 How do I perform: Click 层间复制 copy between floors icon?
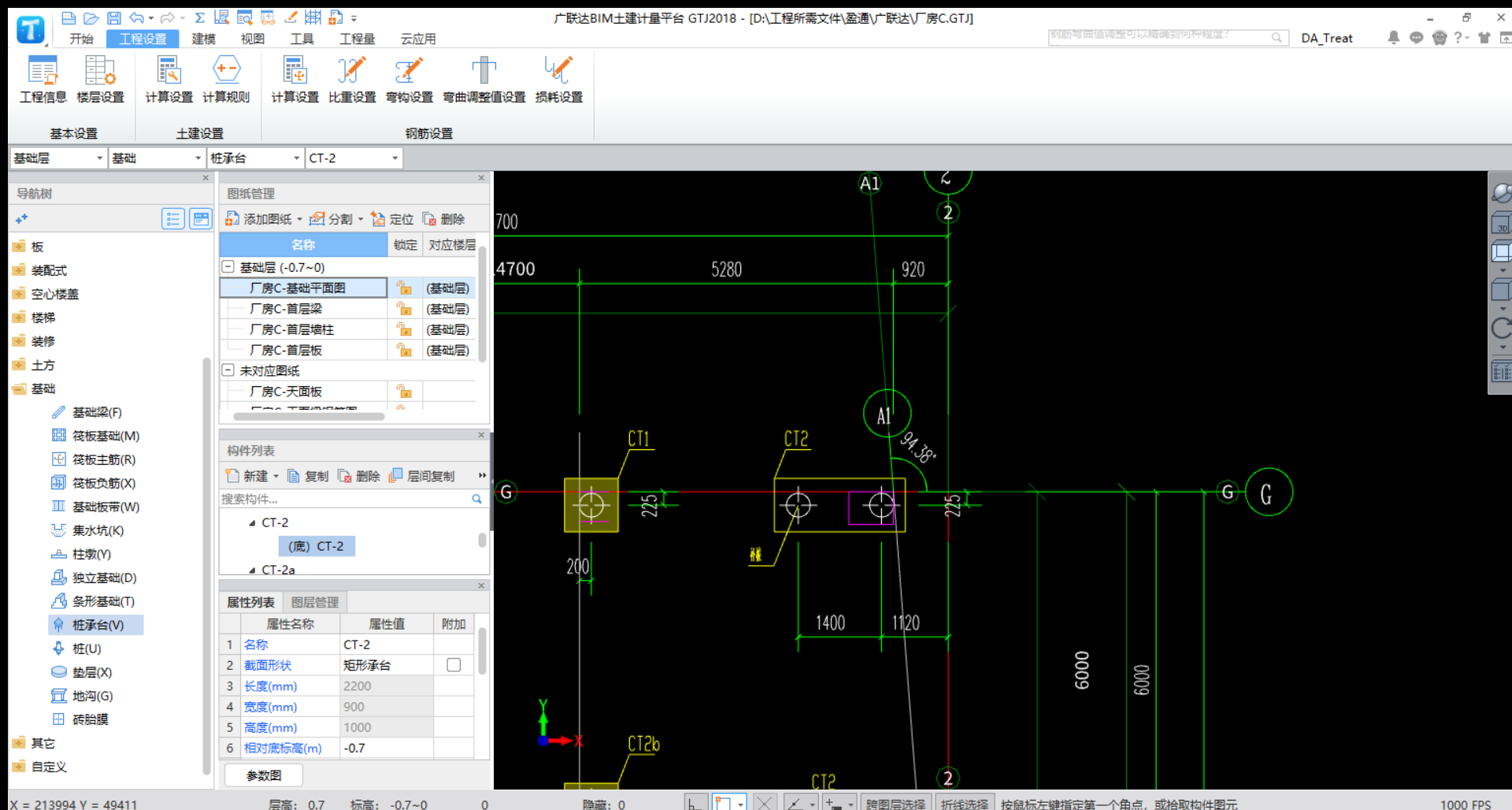point(396,475)
